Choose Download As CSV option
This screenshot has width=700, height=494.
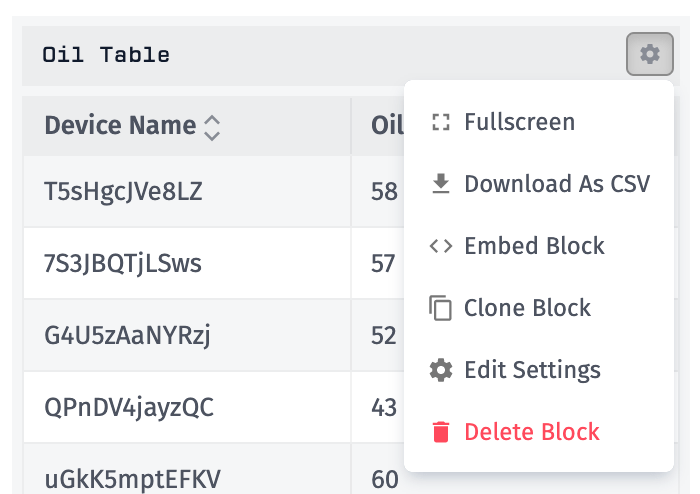[x=557, y=184]
